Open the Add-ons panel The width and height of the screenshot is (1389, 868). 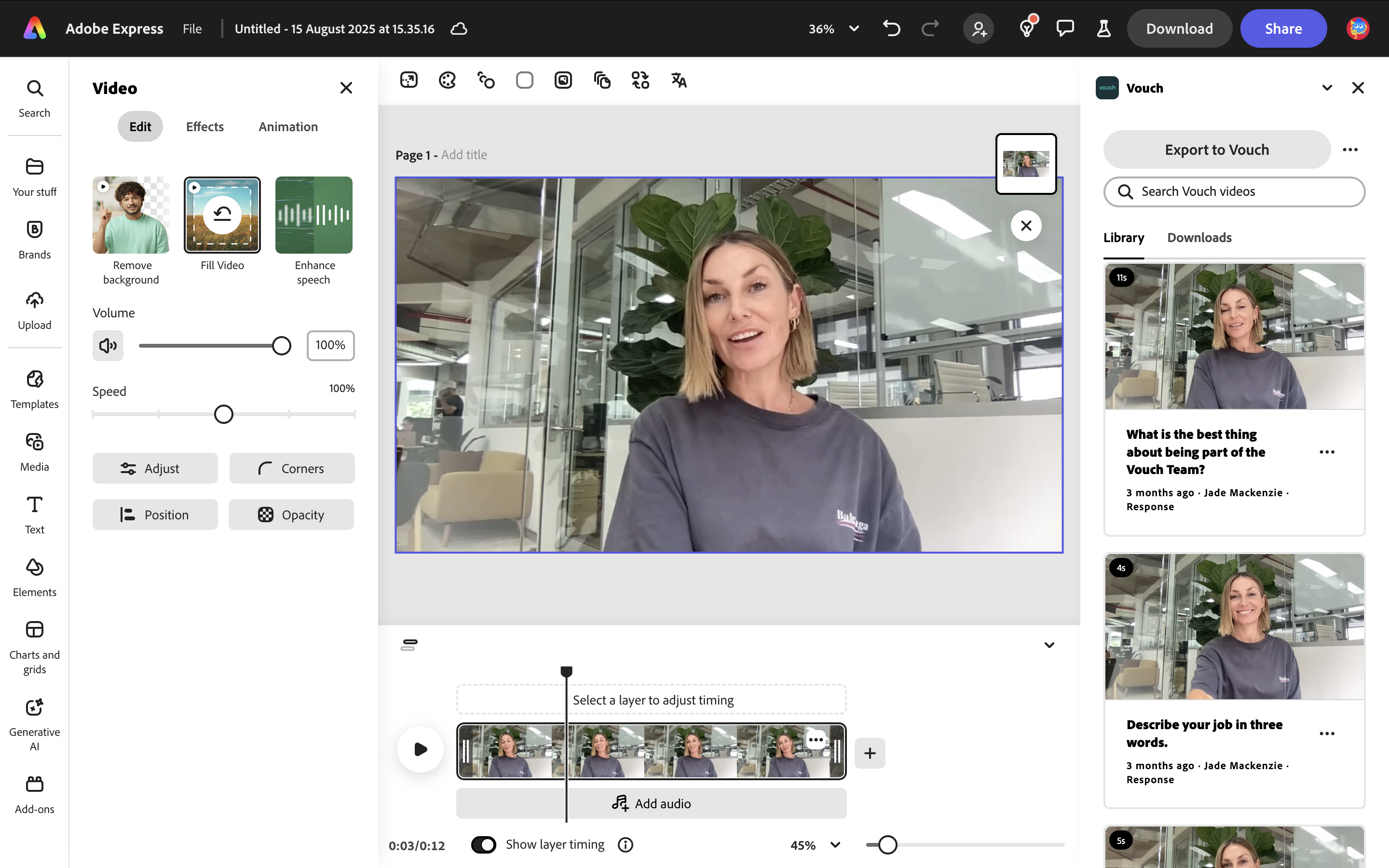[34, 795]
